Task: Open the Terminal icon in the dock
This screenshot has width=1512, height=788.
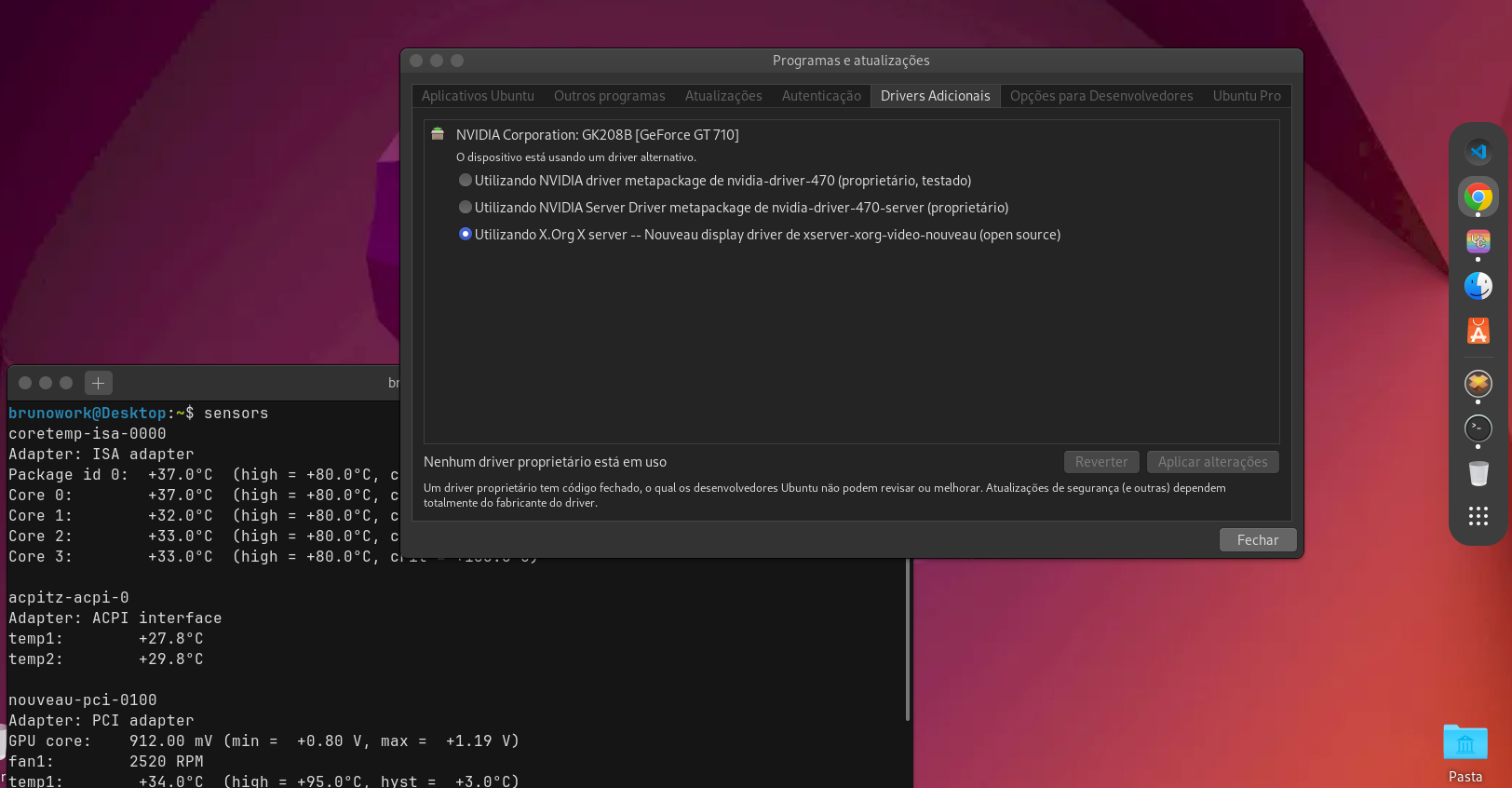Action: coord(1478,428)
